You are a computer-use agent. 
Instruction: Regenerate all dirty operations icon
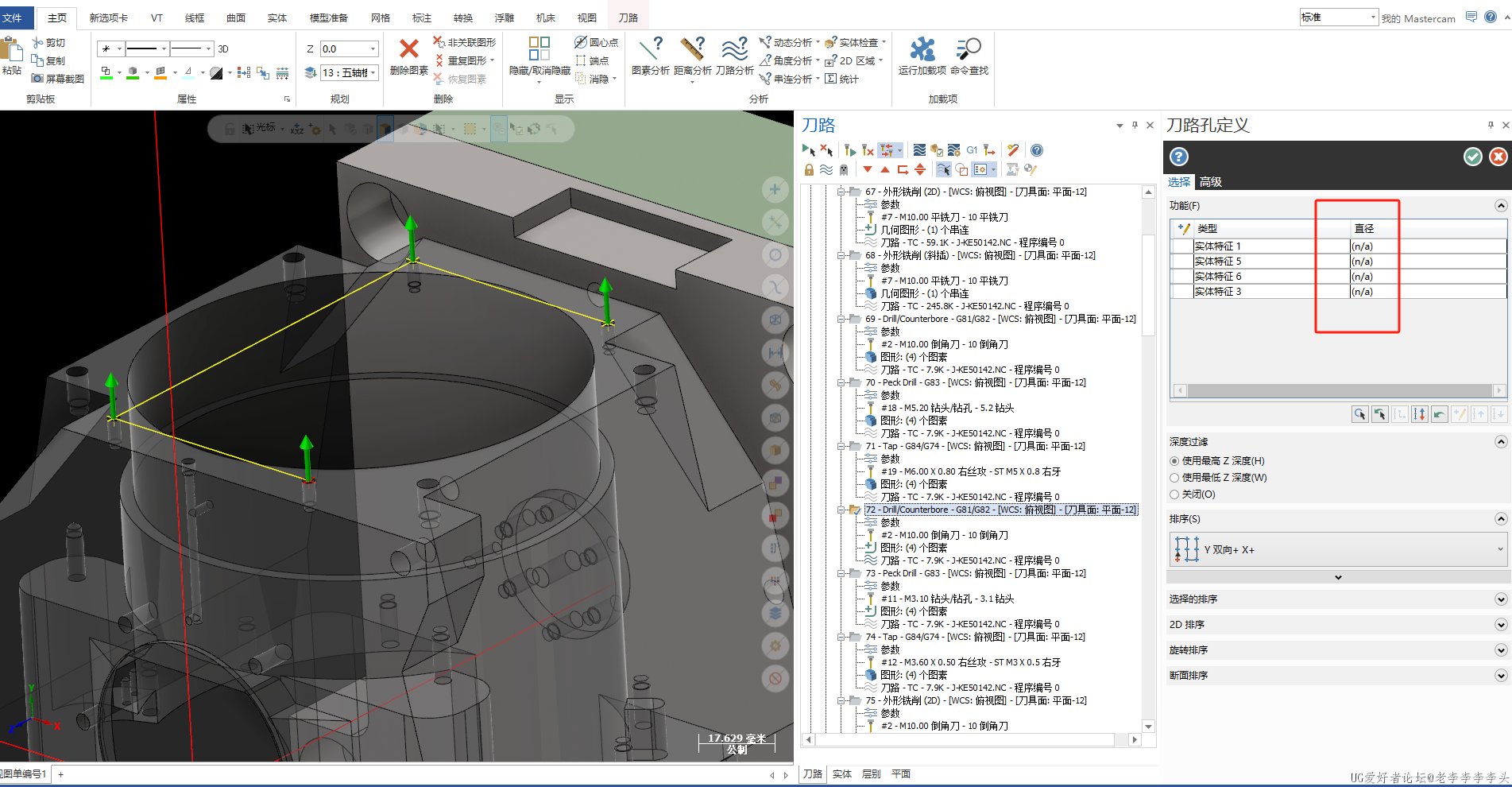coord(868,149)
